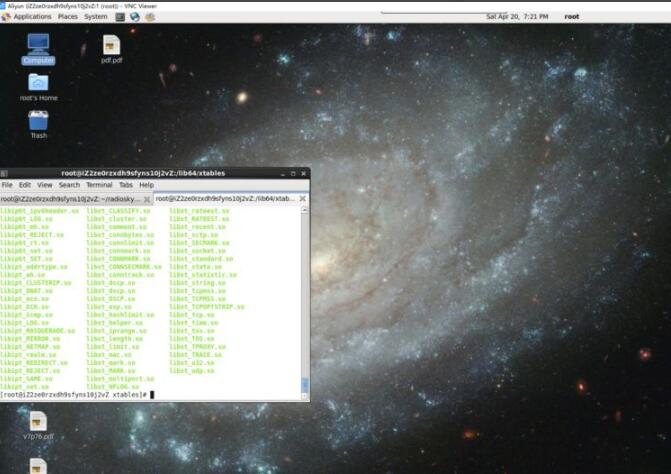Minimize the terminal window
671x474 pixels.
click(283, 174)
